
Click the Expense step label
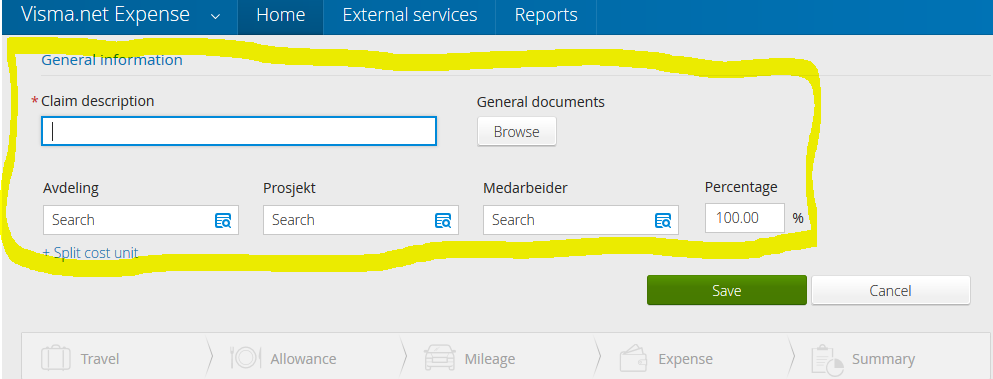685,359
